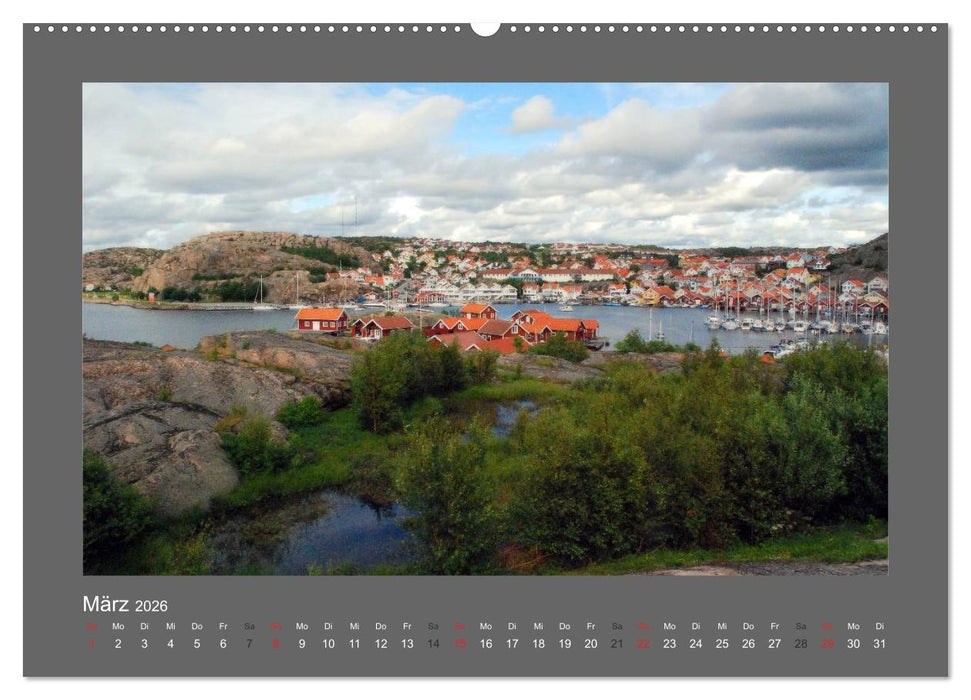Click the Sa column header
Screen dimensions: 971x700
[248, 625]
